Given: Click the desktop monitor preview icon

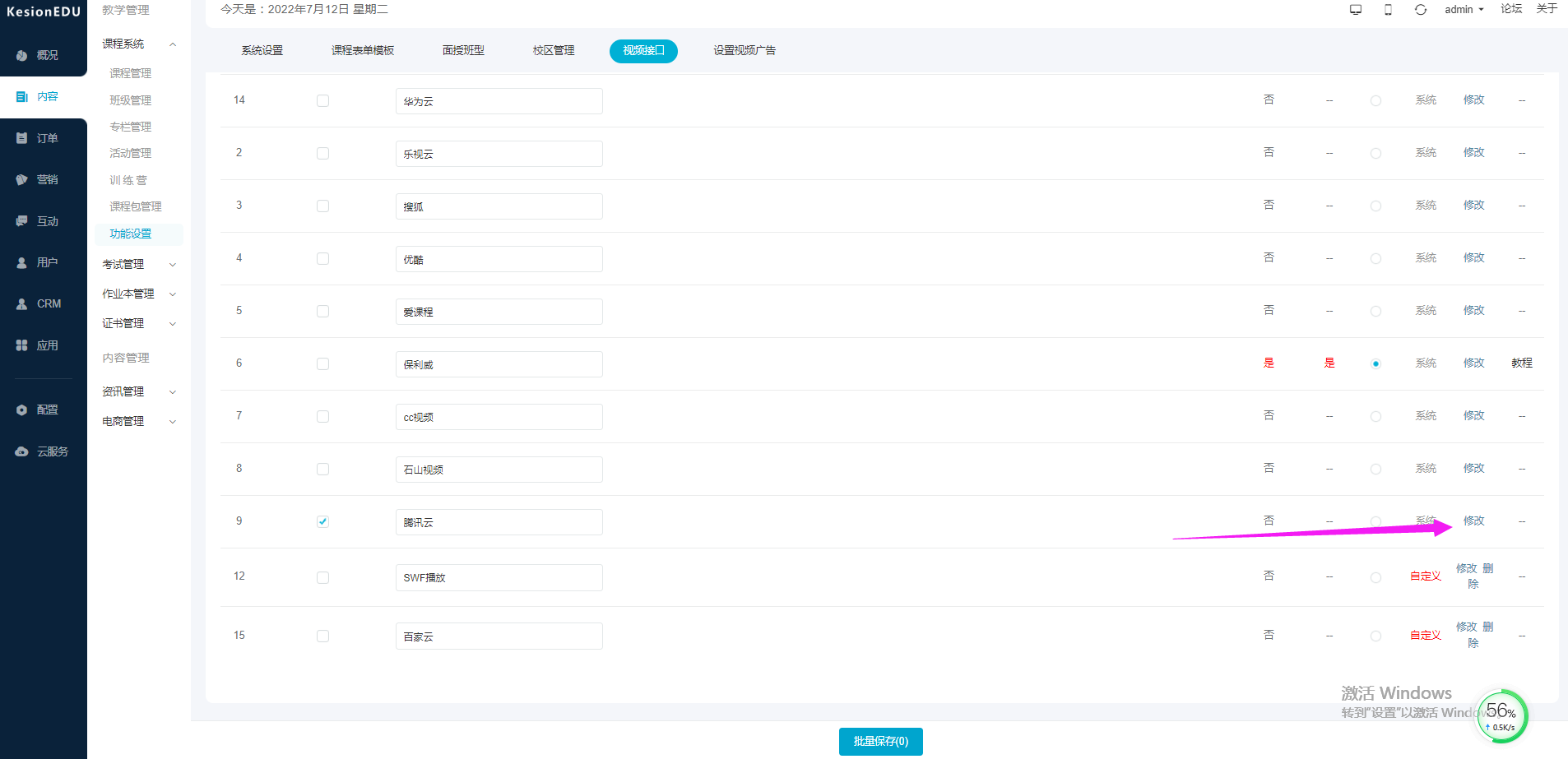Looking at the screenshot, I should [x=1356, y=10].
